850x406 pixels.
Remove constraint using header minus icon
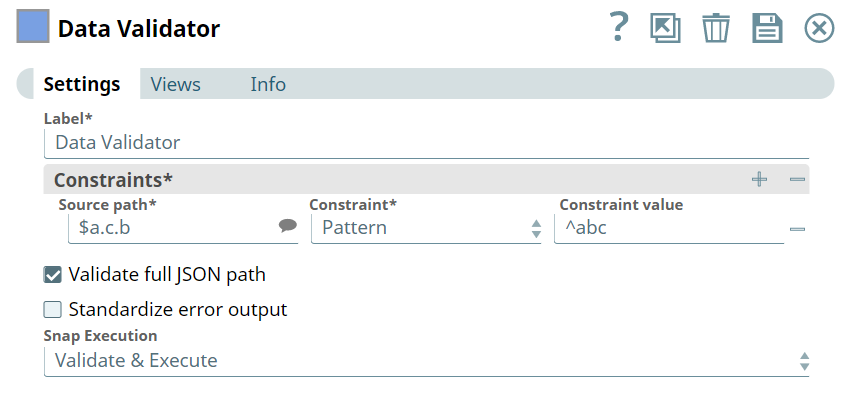click(797, 180)
